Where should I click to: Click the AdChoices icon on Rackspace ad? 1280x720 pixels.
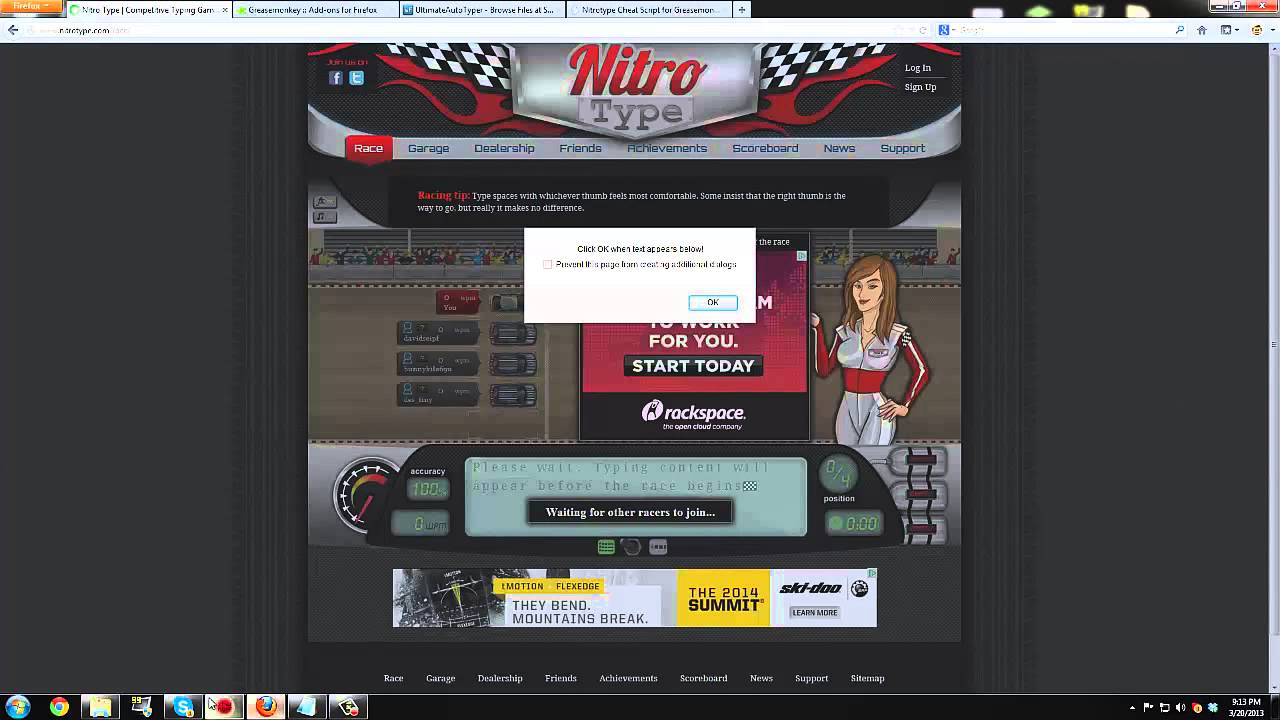point(801,256)
